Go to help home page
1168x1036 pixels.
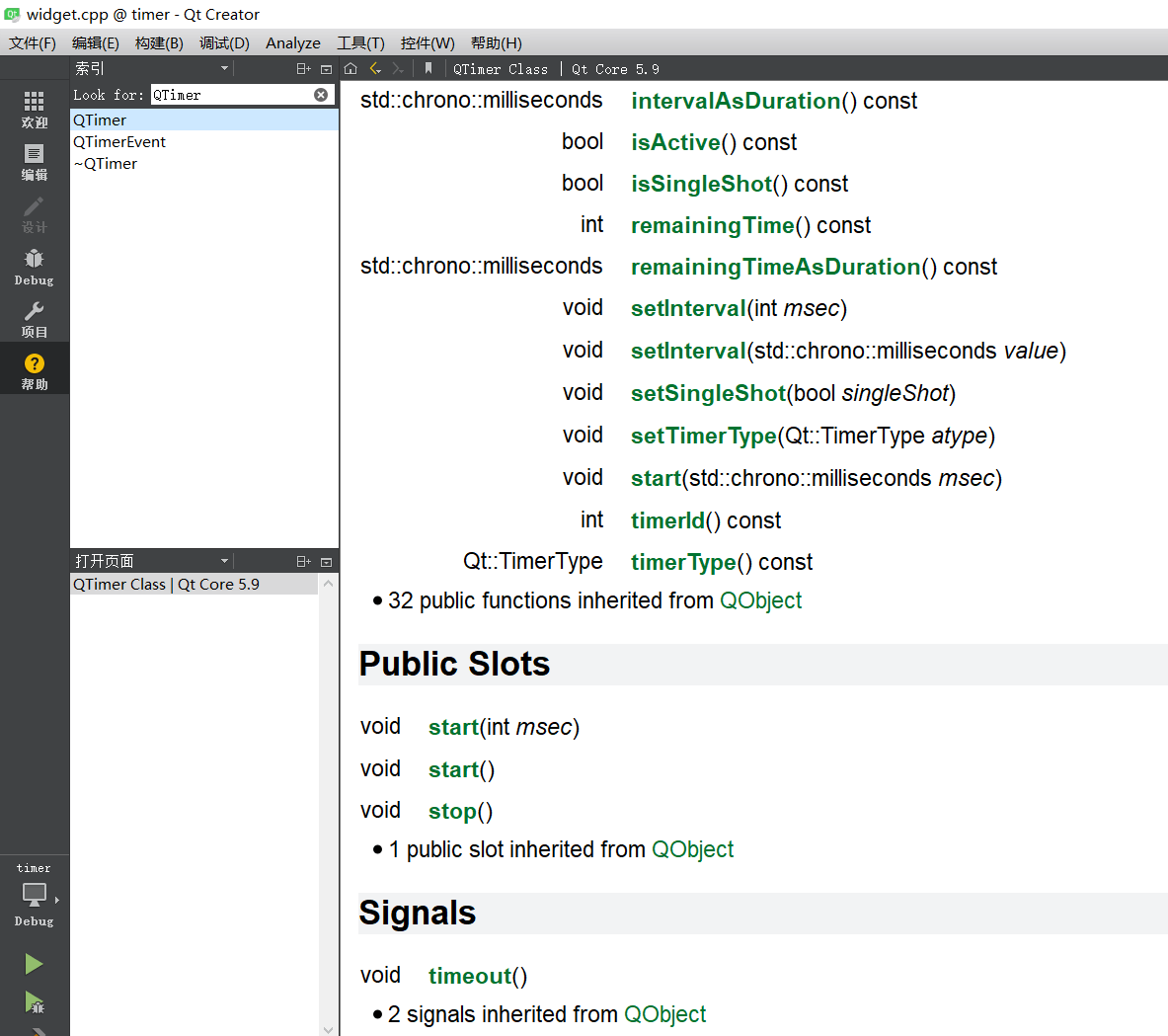(x=350, y=68)
